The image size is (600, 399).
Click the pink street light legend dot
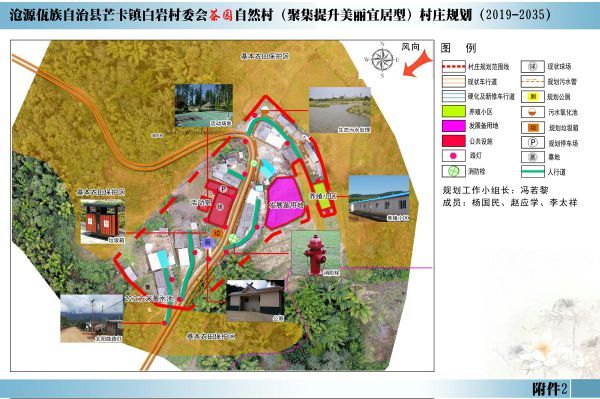tap(453, 156)
